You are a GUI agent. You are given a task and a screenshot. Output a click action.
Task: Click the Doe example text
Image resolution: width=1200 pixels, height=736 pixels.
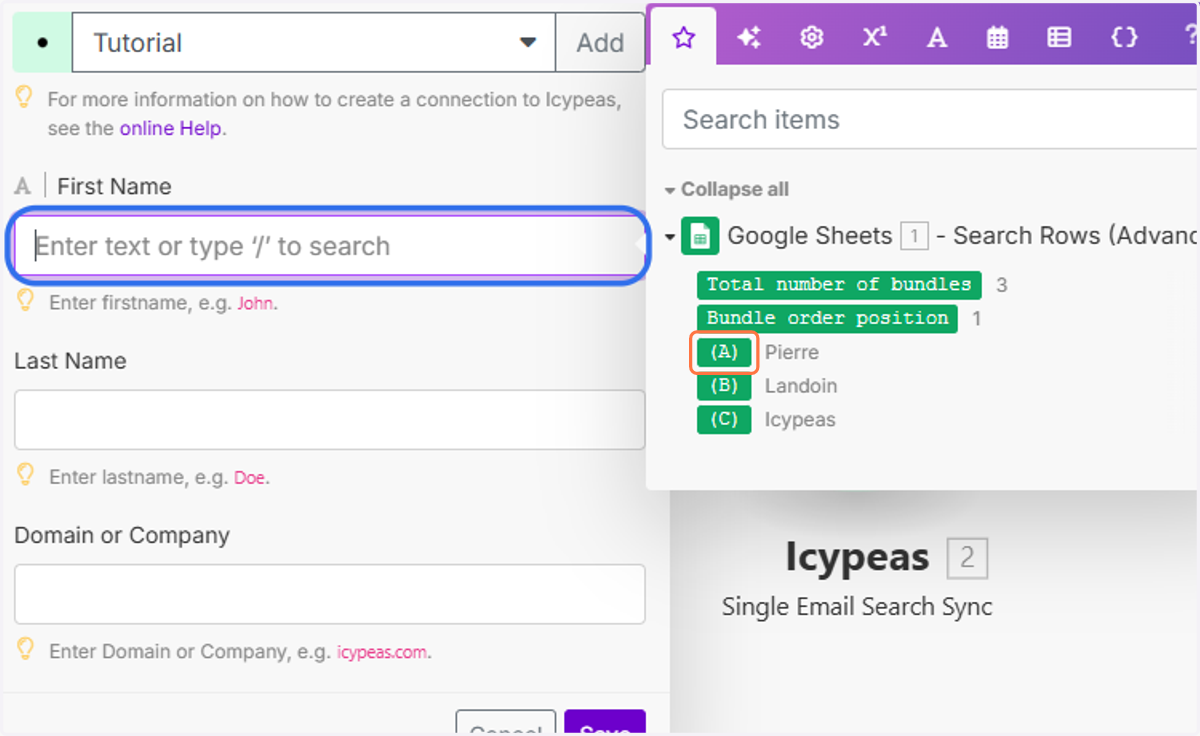pyautogui.click(x=250, y=478)
